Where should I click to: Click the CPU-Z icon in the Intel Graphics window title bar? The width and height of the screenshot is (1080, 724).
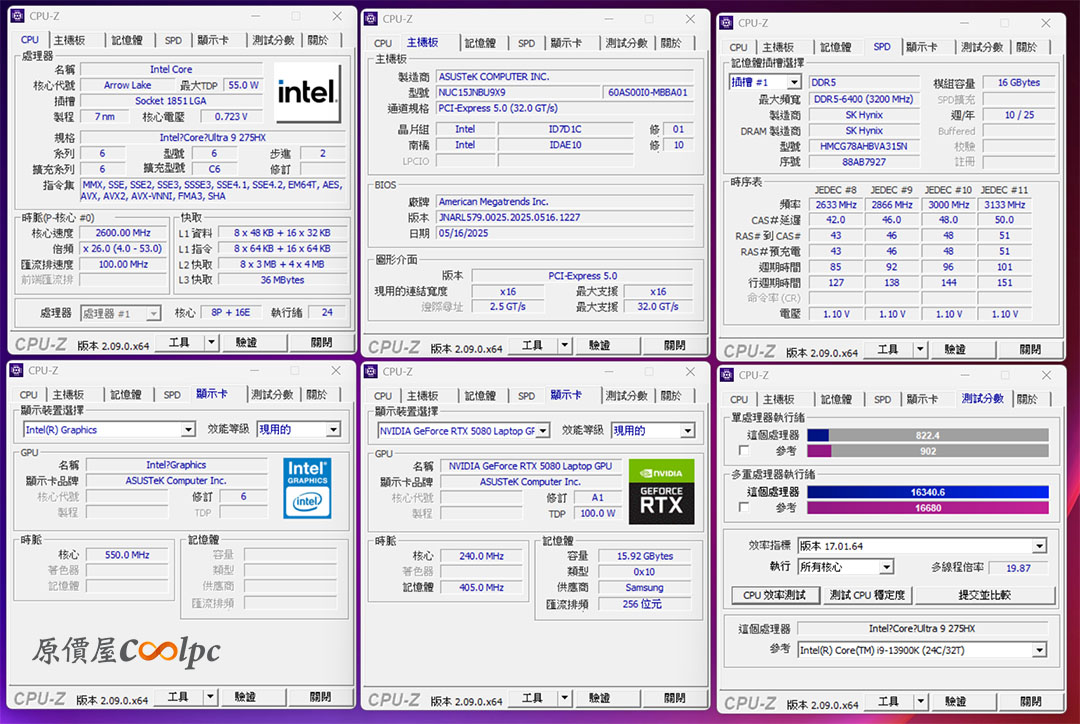(x=17, y=371)
